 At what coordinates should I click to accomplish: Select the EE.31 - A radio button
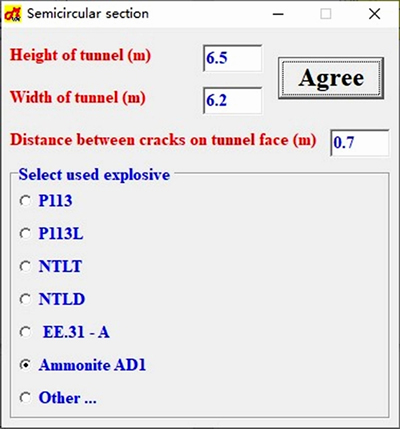coord(65,332)
